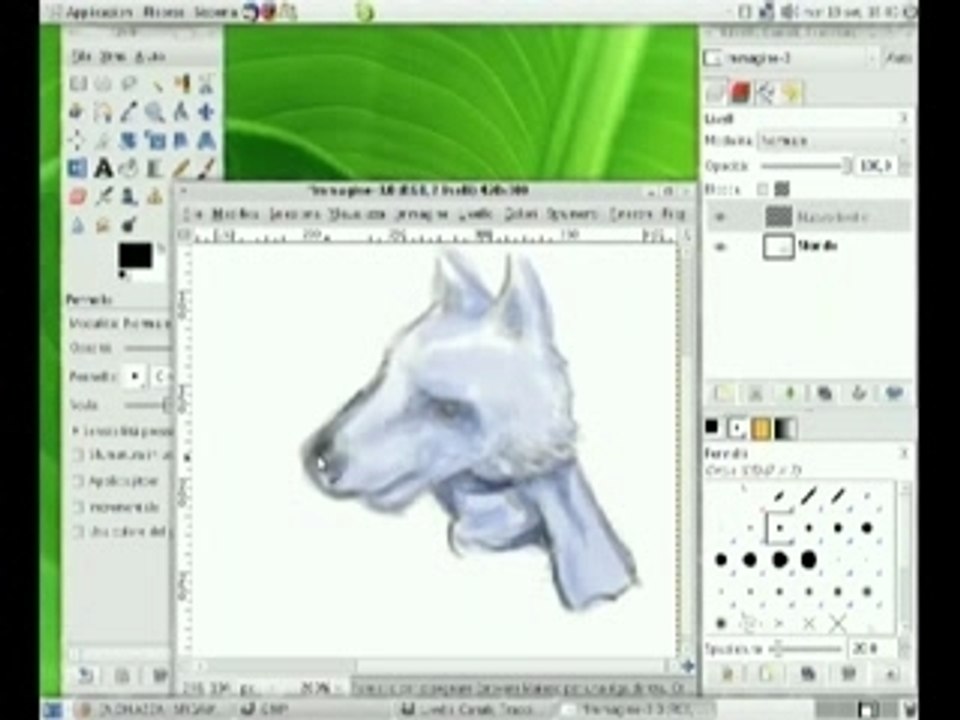
Task: Select the Perspective tool
Action: (206, 140)
